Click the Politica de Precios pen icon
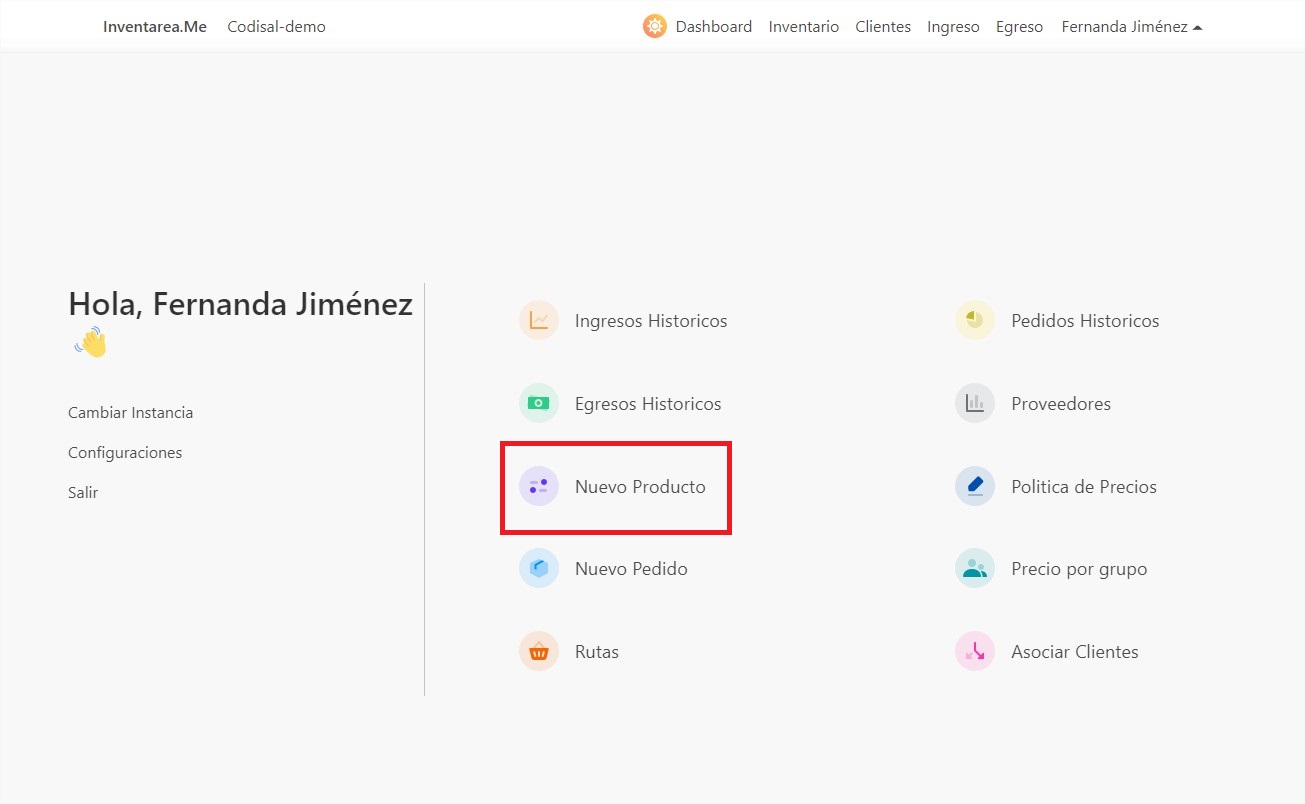This screenshot has height=804, width=1305. [974, 486]
